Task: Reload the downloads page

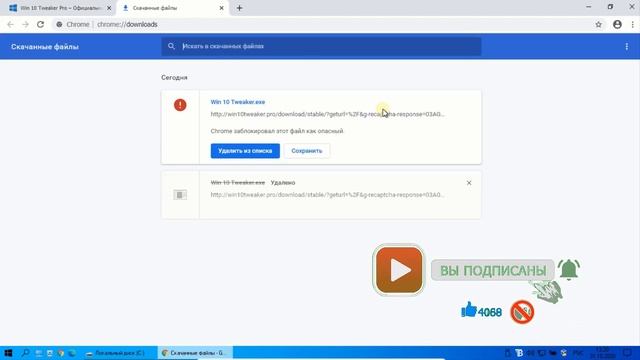Action: [40, 24]
